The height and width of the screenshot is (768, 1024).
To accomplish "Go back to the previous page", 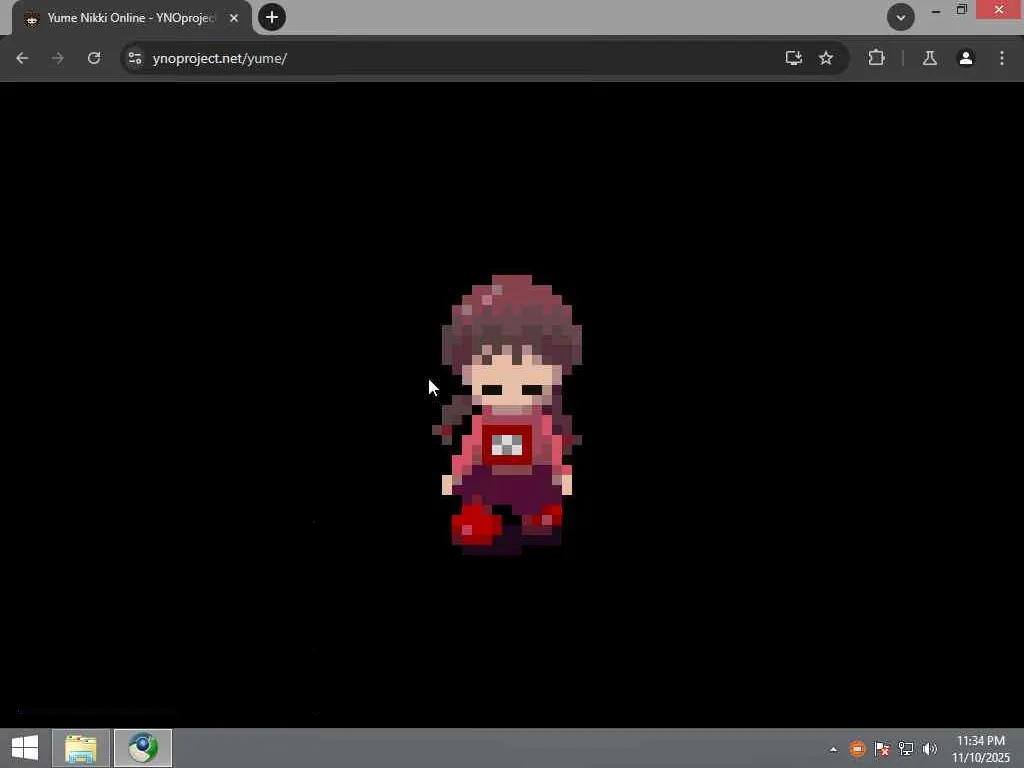I will pos(22,58).
